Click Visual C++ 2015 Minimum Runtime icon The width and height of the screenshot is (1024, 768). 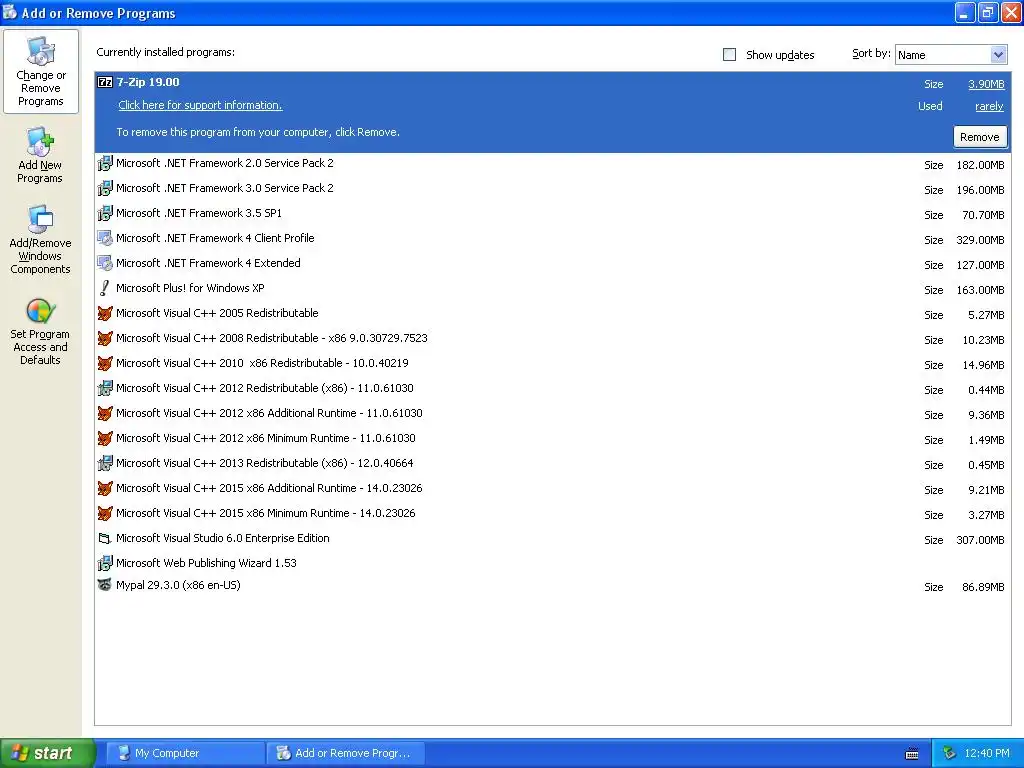[x=104, y=513]
